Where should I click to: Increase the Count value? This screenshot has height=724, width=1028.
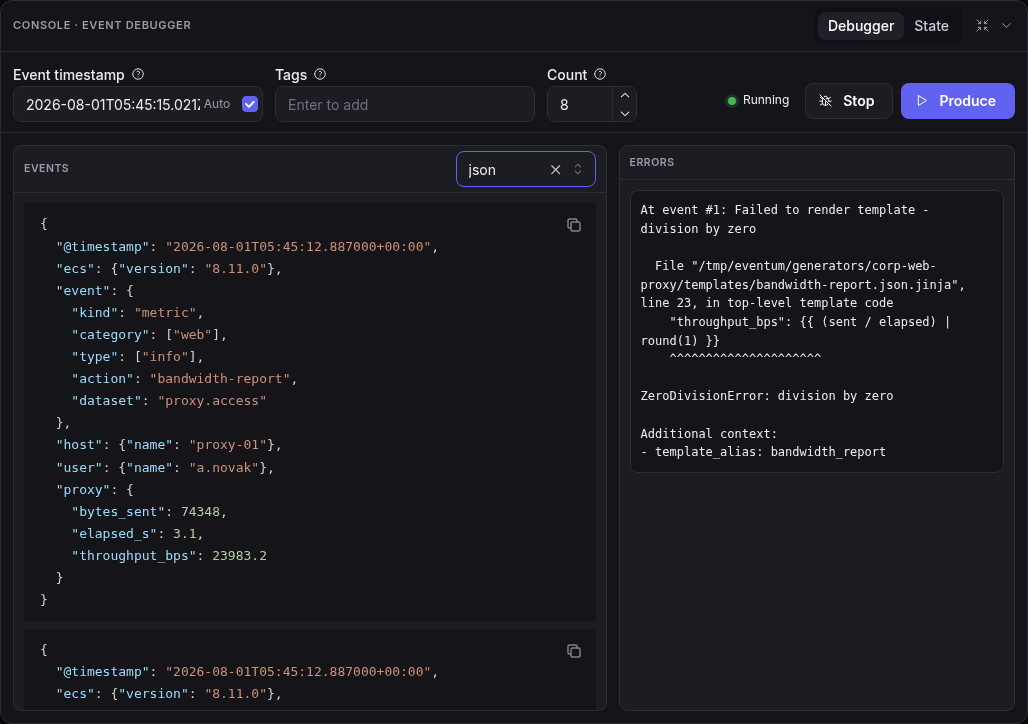tap(625, 96)
